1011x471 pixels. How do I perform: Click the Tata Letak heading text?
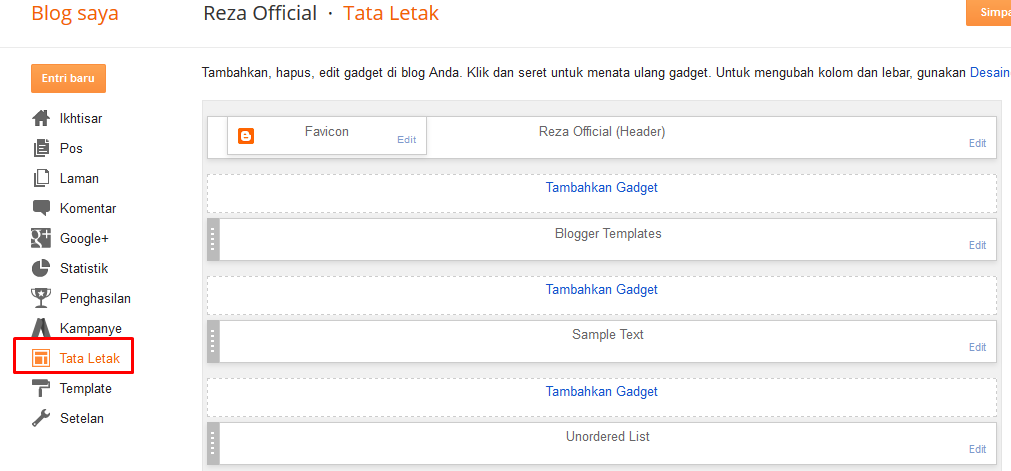pos(391,14)
